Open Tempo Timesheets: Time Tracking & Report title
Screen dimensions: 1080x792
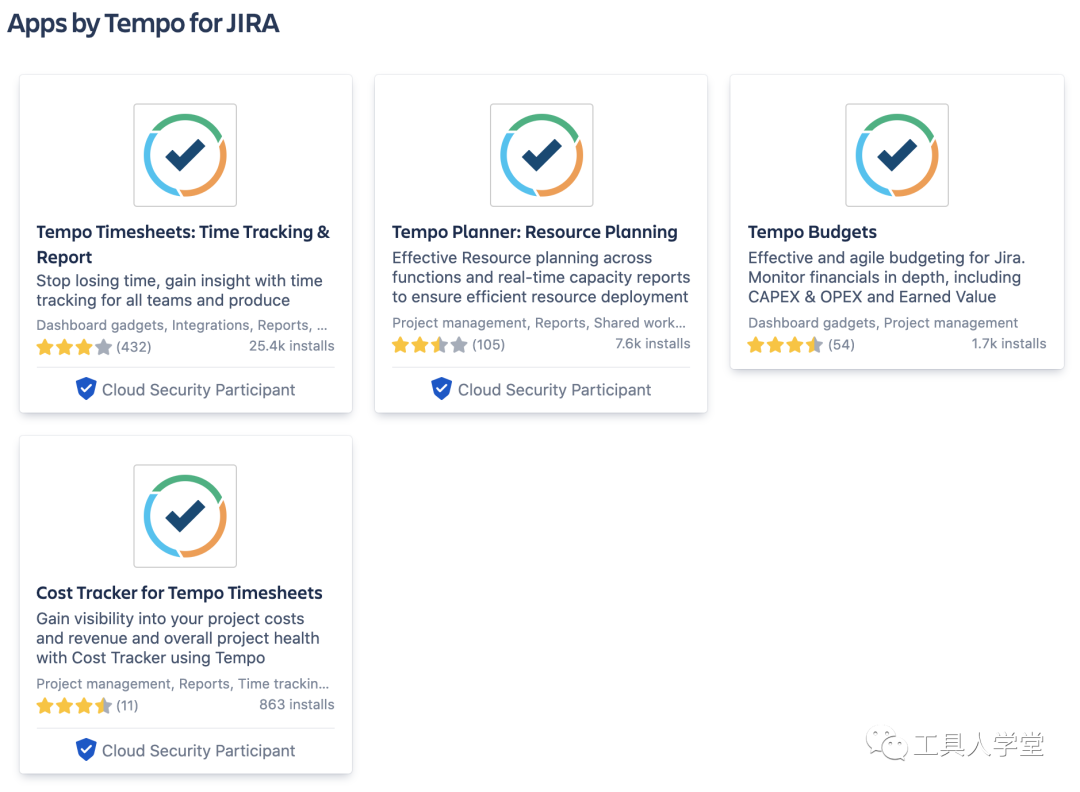[x=183, y=244]
